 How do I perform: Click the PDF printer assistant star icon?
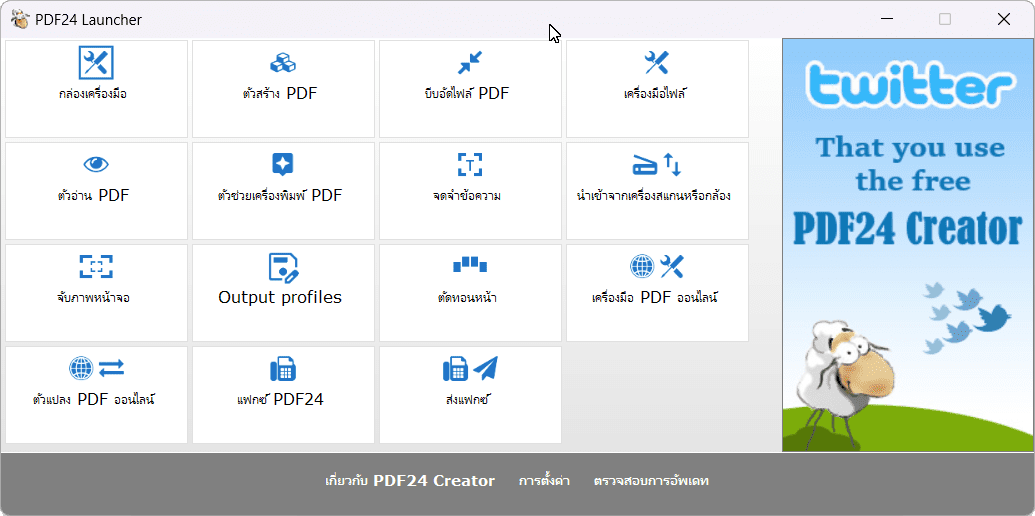tap(283, 164)
